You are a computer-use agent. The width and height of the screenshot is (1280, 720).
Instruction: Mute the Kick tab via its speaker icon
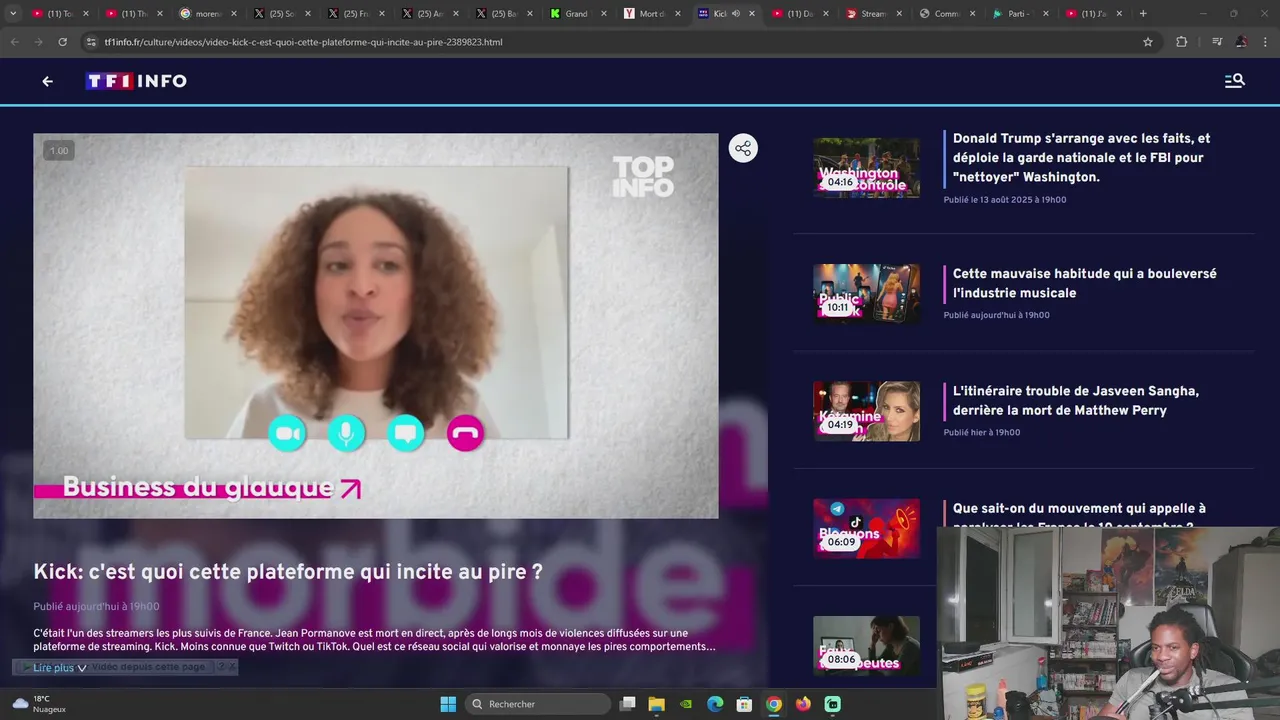coord(736,14)
